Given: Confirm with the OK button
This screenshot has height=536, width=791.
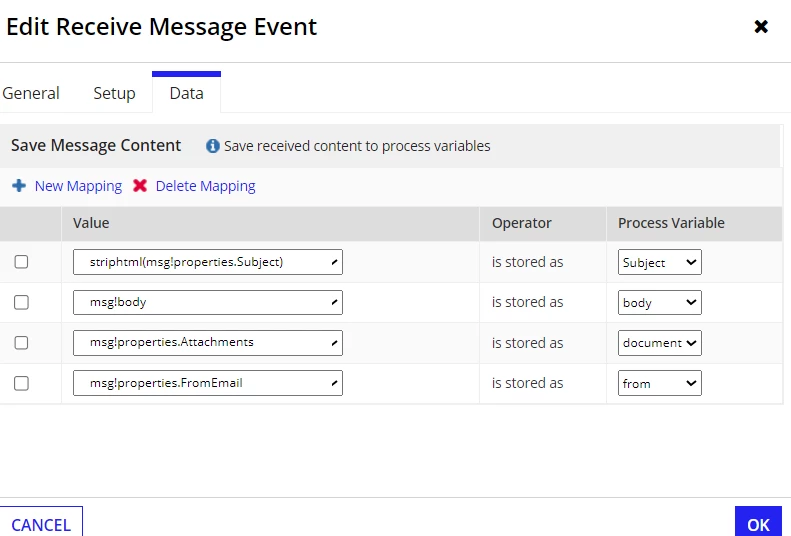Looking at the screenshot, I should pos(758,522).
